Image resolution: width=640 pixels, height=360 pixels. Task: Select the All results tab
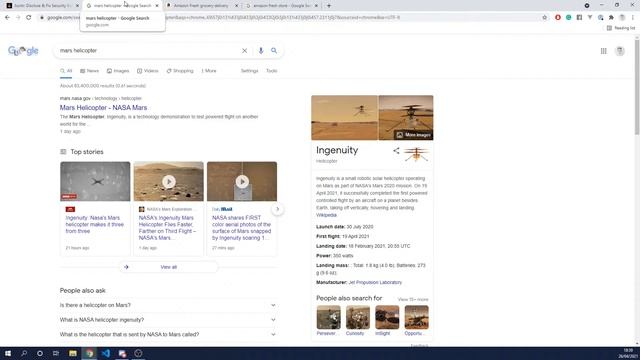[x=66, y=71]
